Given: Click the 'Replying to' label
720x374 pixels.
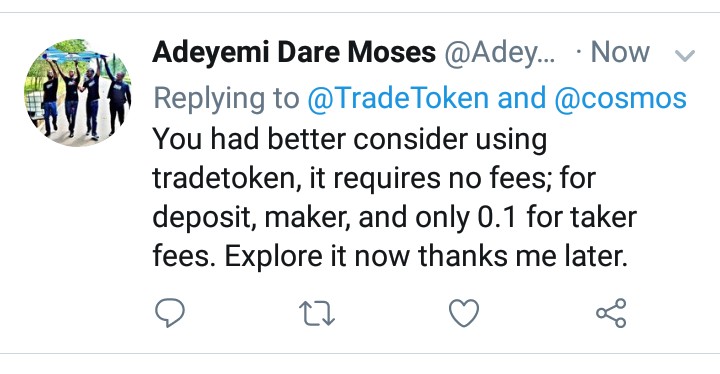Looking at the screenshot, I should pos(226,99).
